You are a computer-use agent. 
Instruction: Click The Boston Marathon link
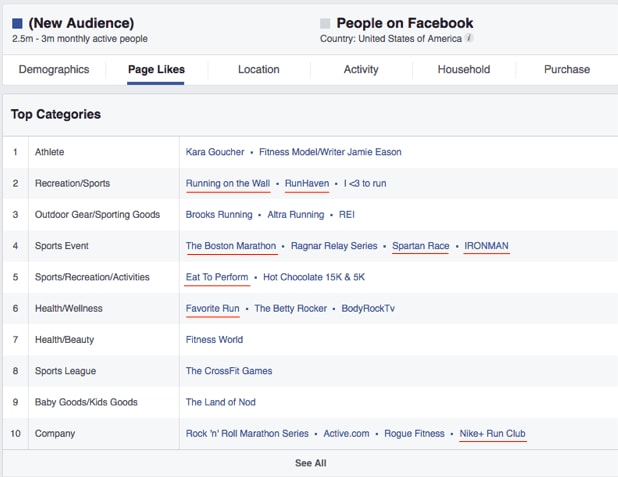coord(231,246)
